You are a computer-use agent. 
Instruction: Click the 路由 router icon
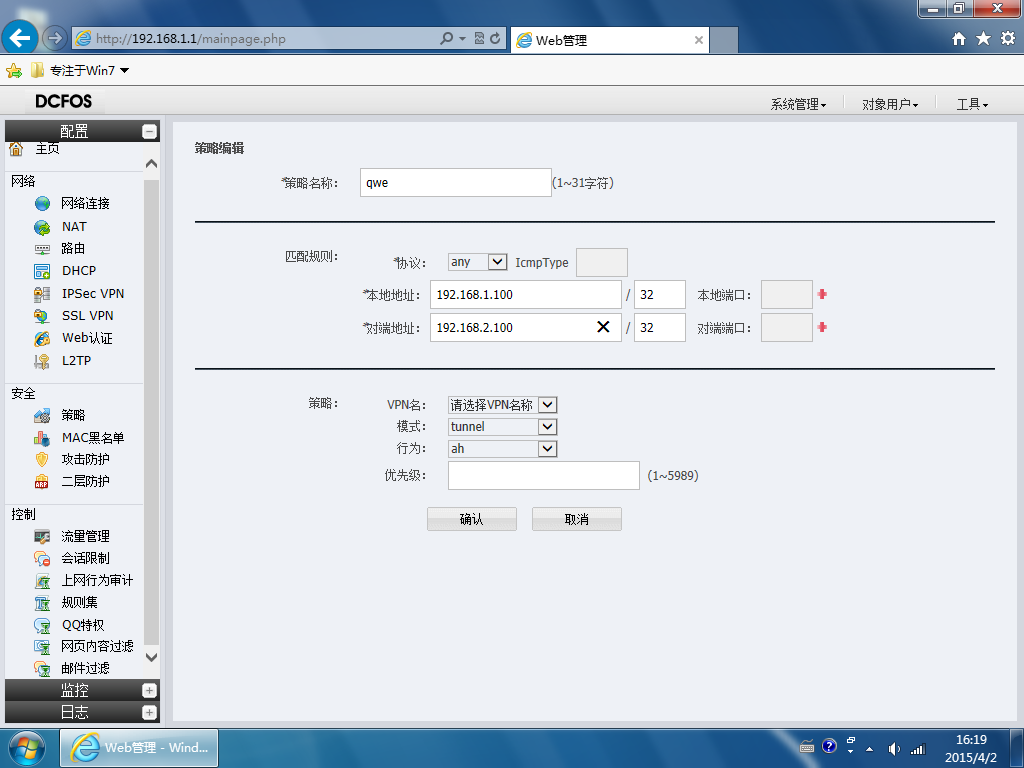pyautogui.click(x=42, y=249)
